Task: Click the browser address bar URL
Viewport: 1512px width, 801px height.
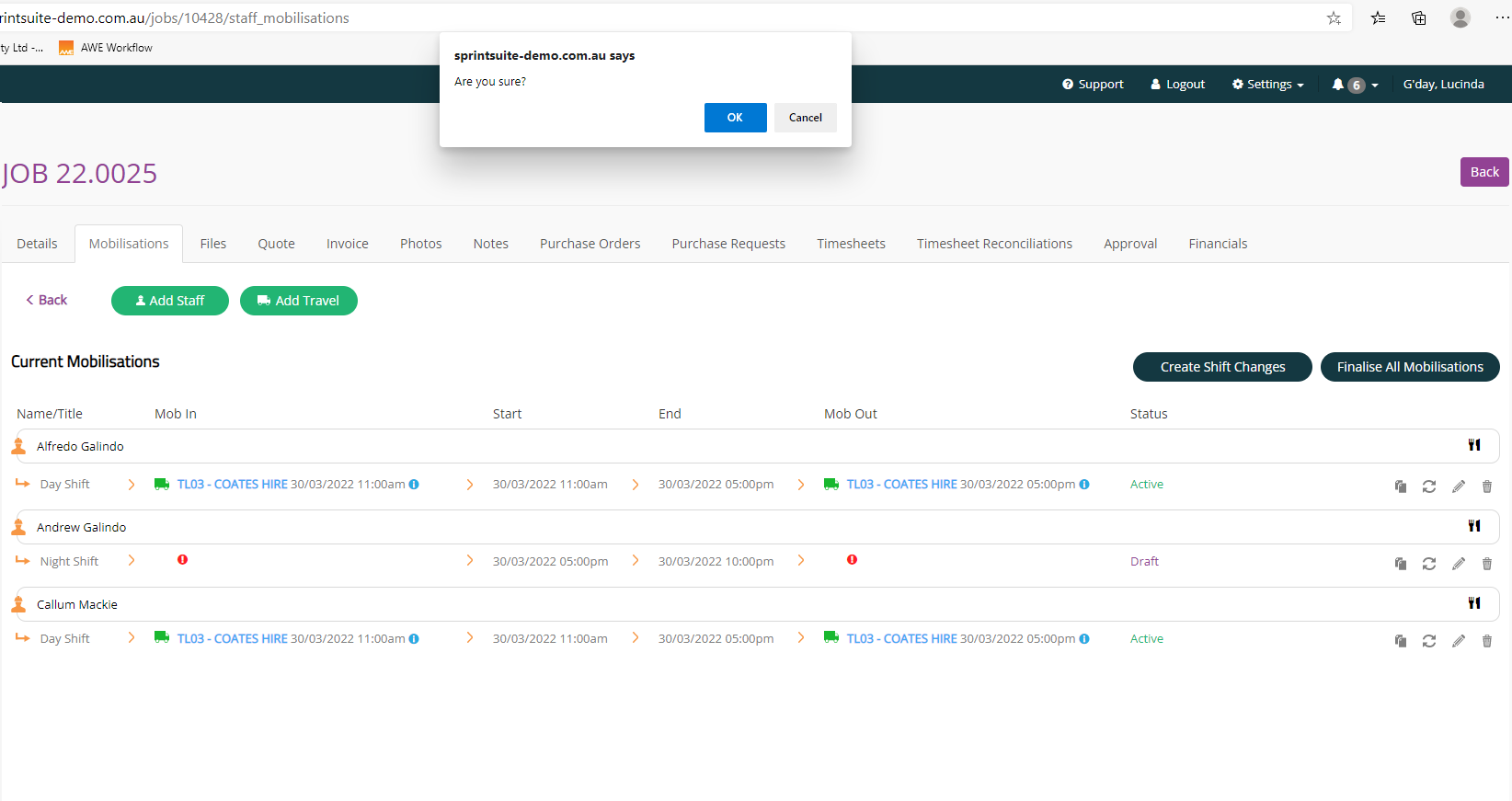Action: tap(175, 17)
